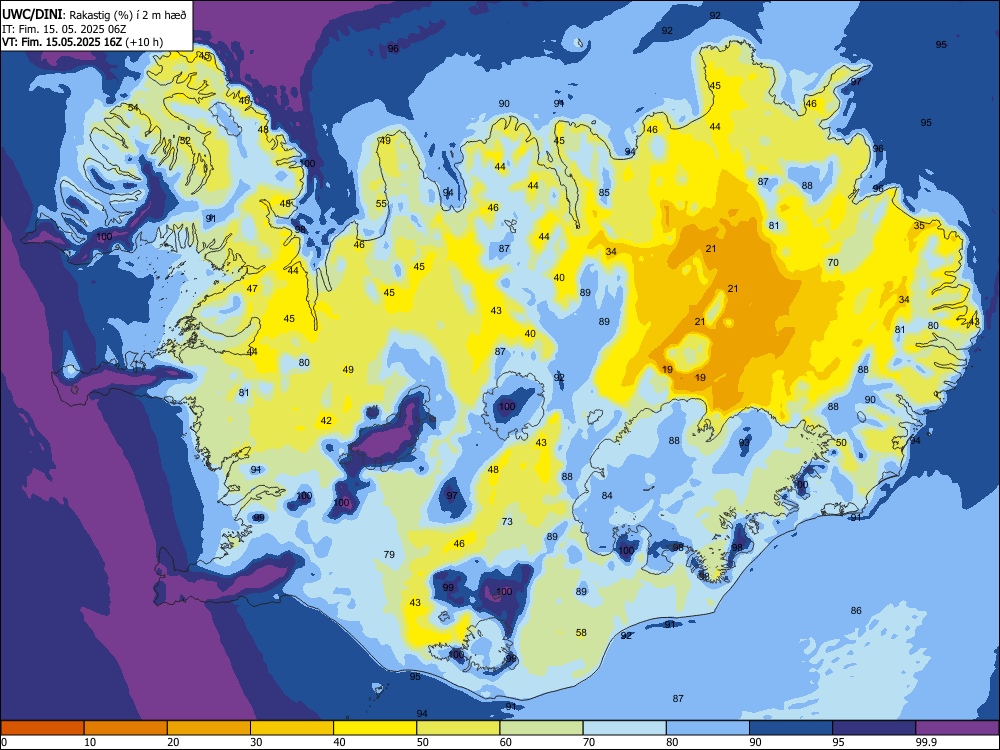Select the medium blue 90–95 legend swatch
Viewport: 1000px width, 750px height.
pyautogui.click(x=791, y=728)
